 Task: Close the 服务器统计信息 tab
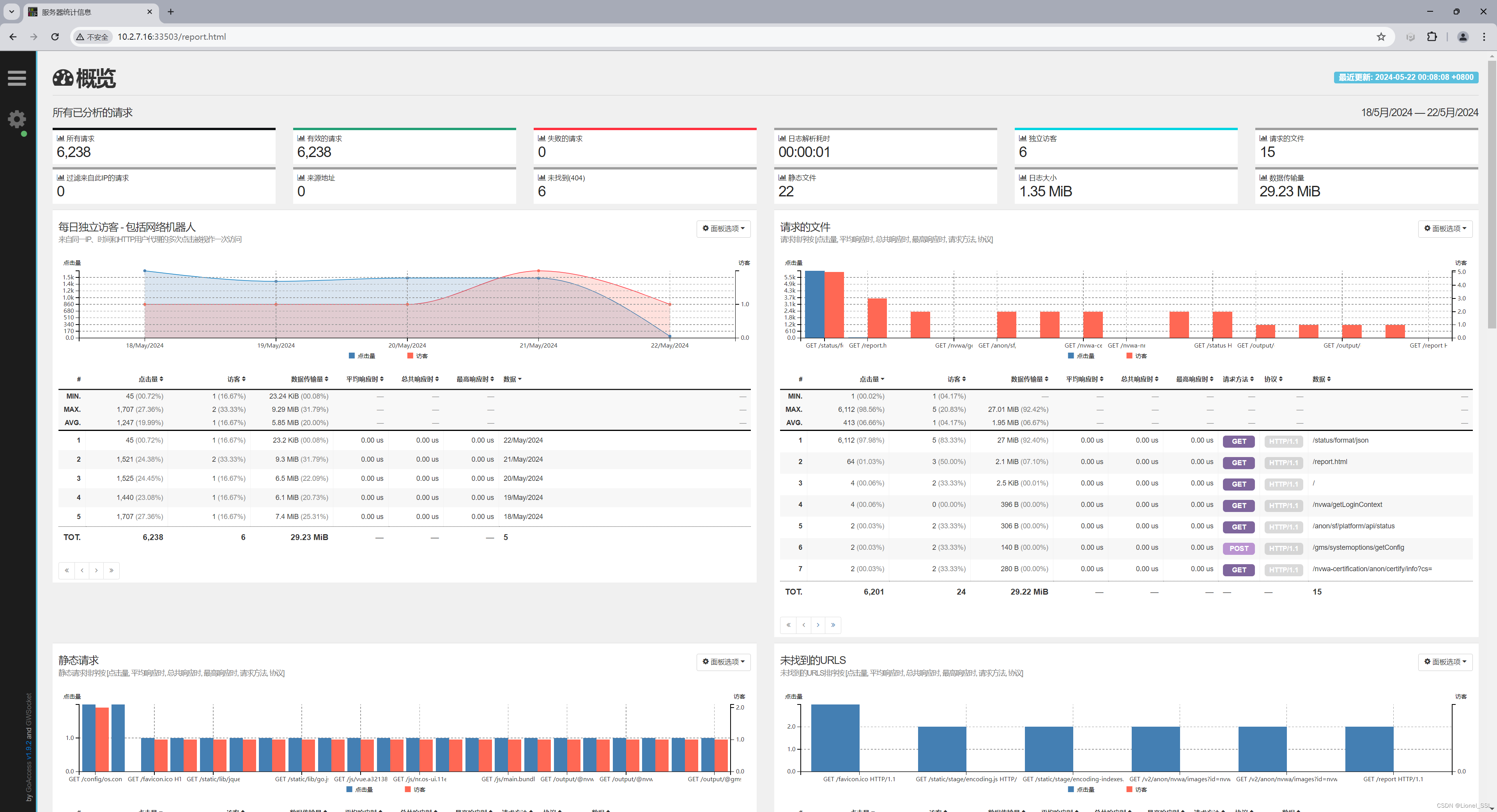[x=149, y=12]
